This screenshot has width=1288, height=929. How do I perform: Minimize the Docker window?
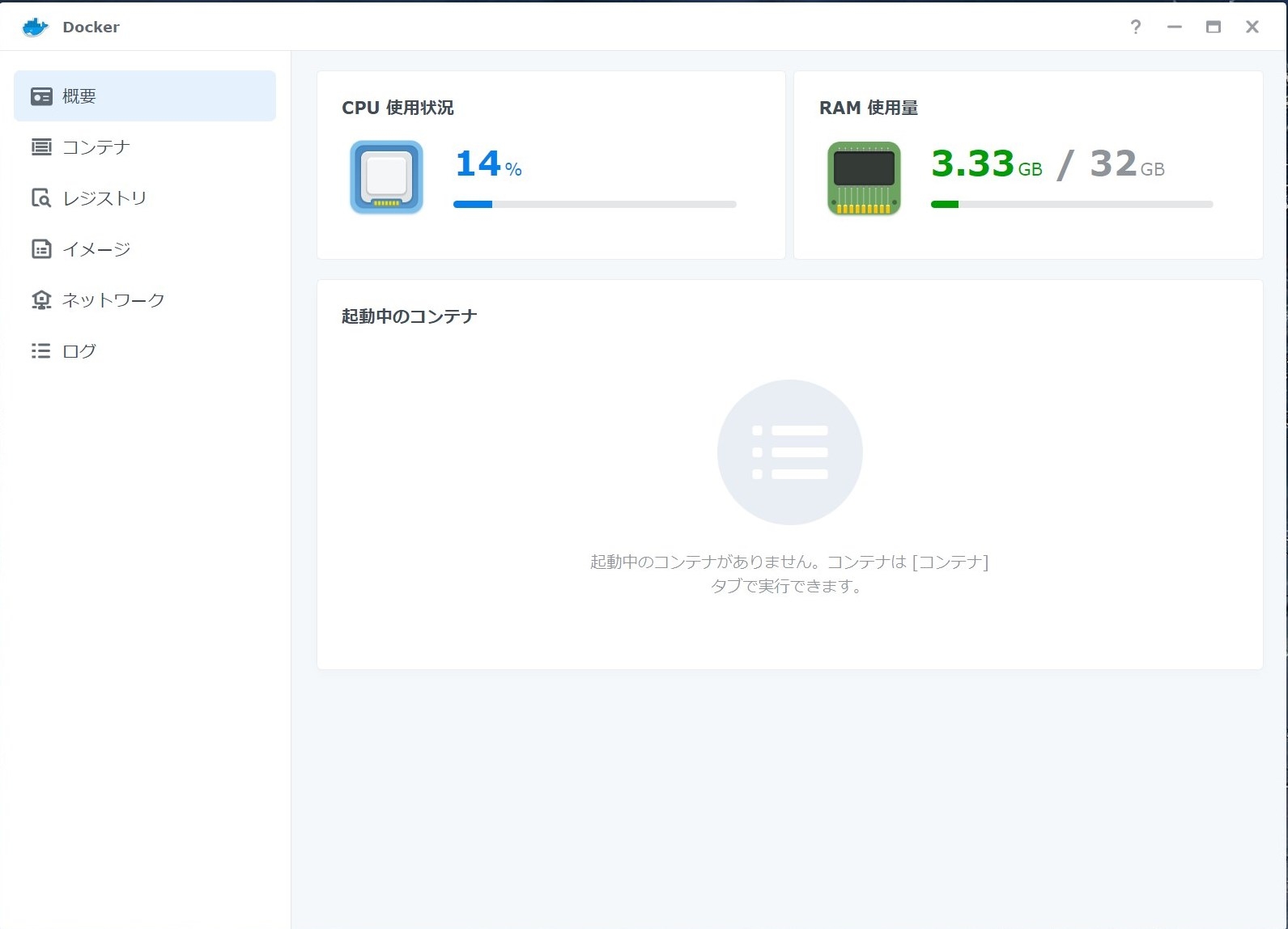coord(1175,28)
